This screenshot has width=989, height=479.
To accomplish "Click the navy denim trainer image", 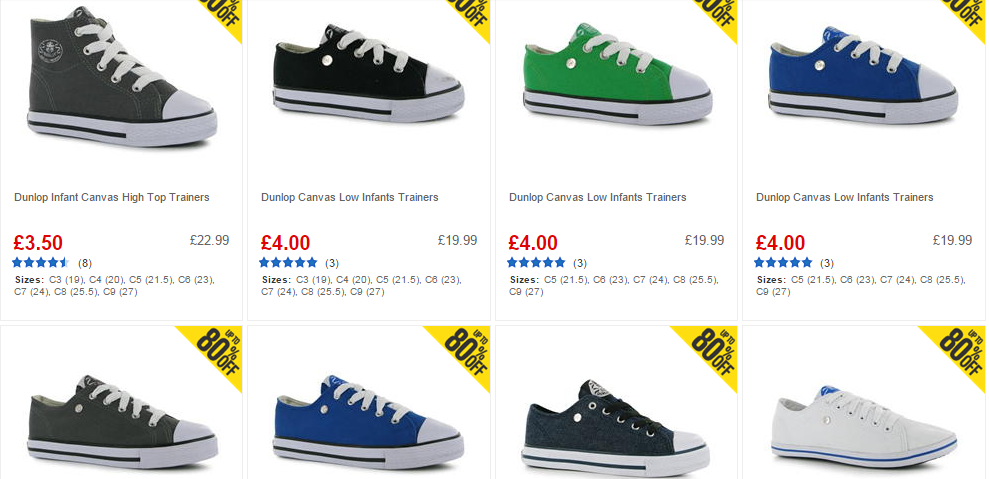I will (x=615, y=428).
